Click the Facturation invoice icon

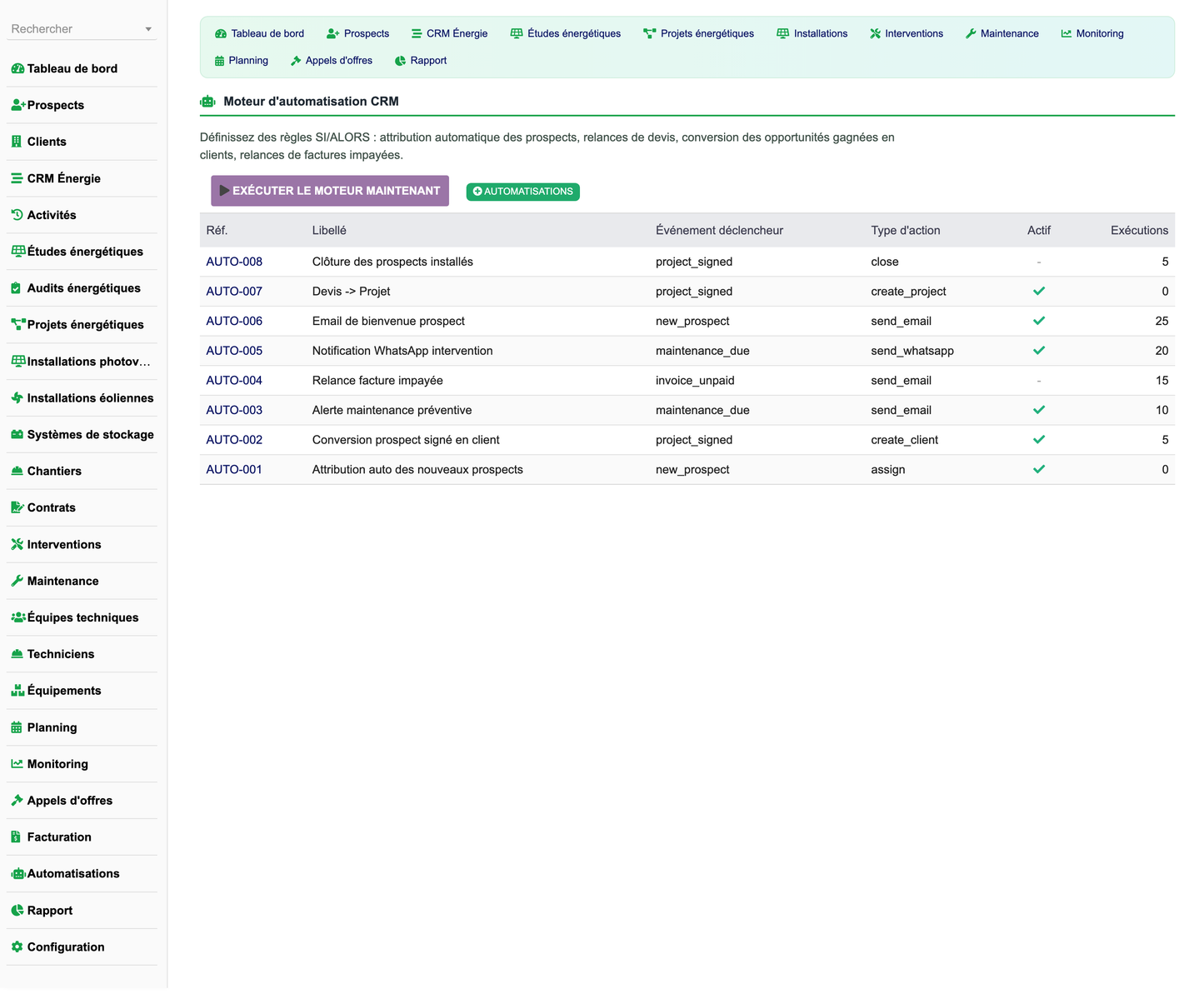pos(16,837)
